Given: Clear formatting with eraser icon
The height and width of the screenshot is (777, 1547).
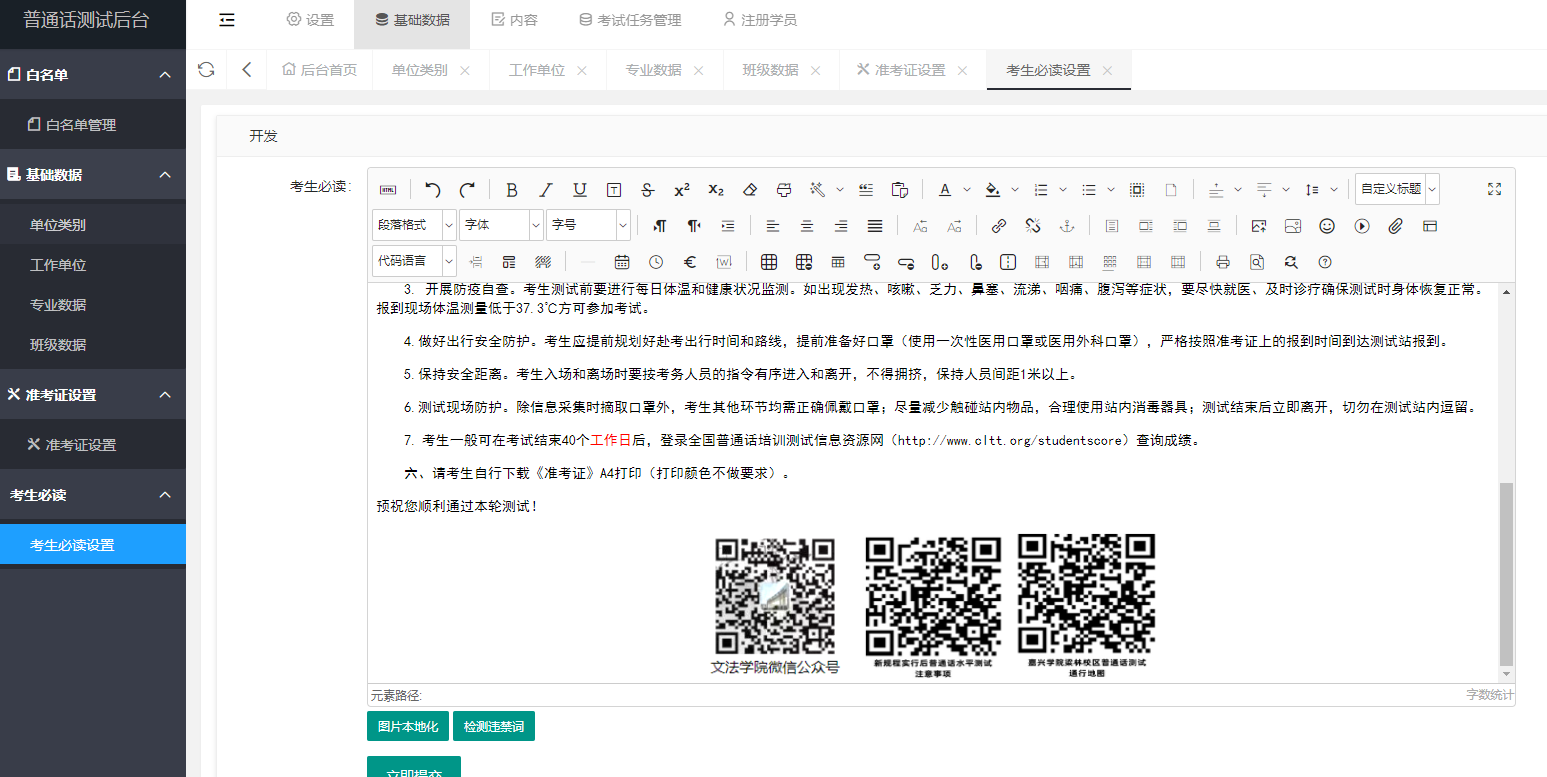Looking at the screenshot, I should click(750, 190).
